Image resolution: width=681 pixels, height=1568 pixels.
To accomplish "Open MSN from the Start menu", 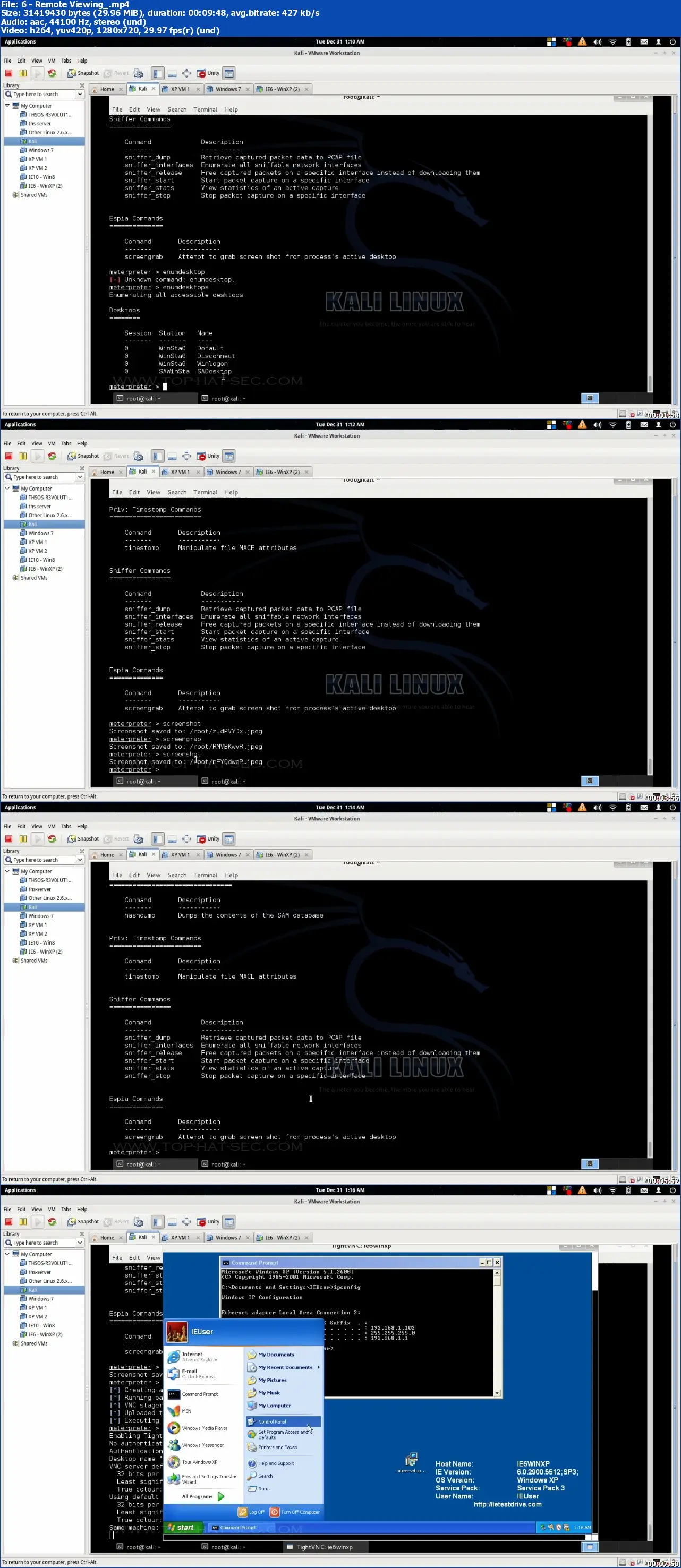I will (x=180, y=1411).
